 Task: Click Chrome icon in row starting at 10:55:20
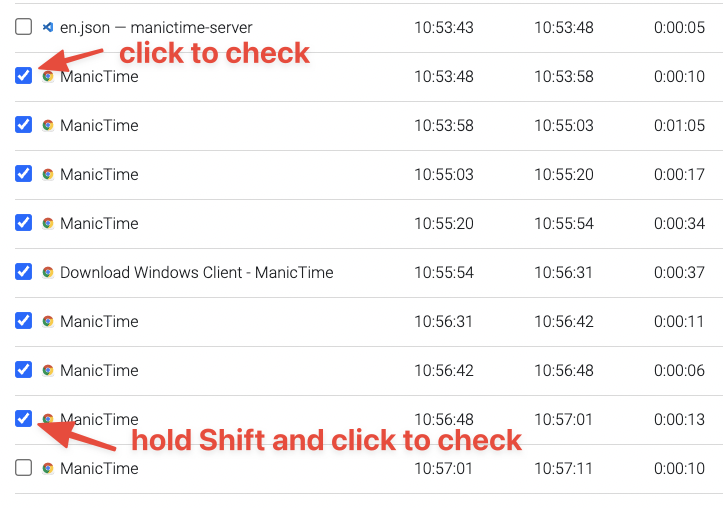pyautogui.click(x=47, y=224)
